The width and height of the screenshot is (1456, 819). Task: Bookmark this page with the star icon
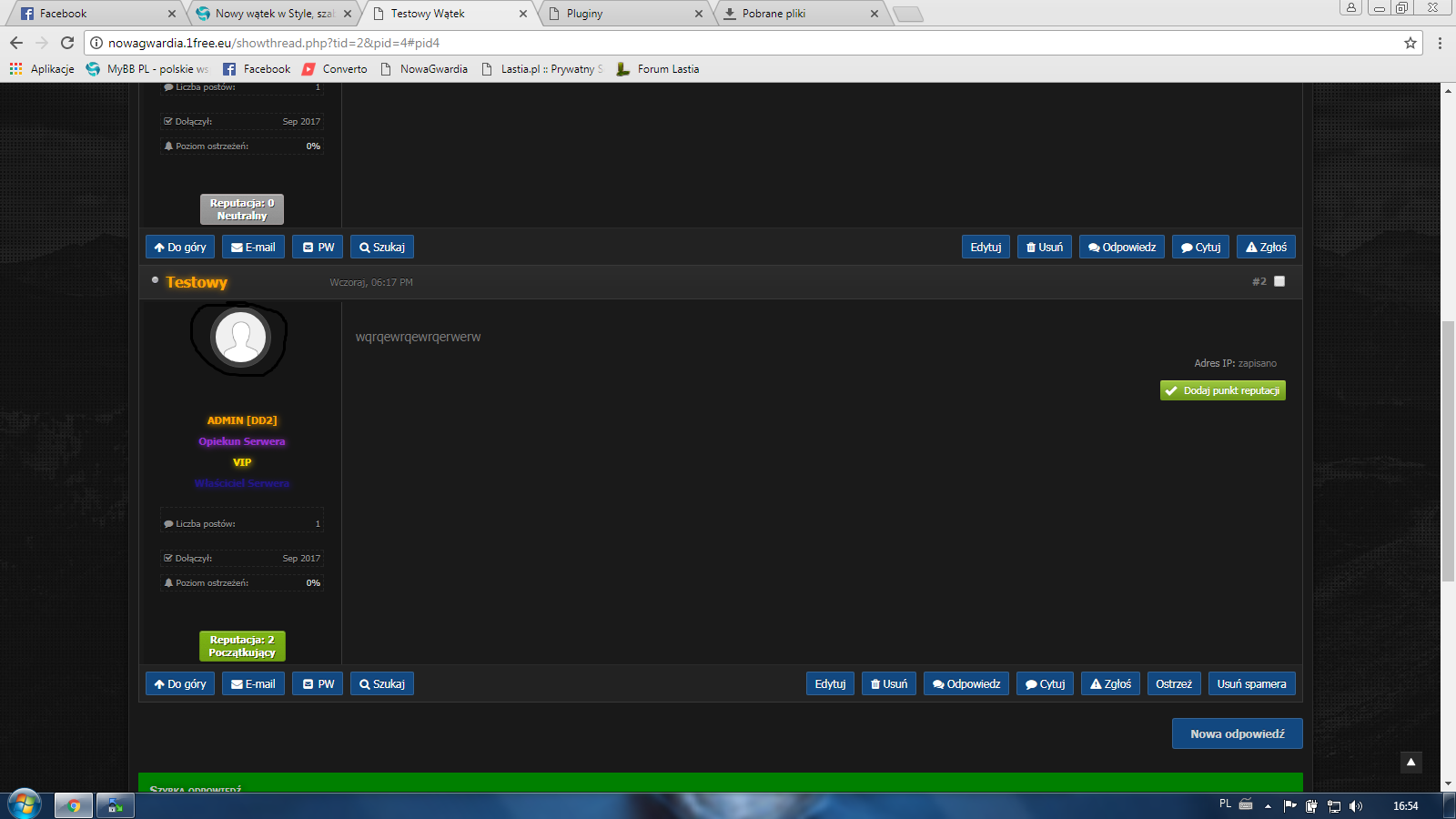1410,43
